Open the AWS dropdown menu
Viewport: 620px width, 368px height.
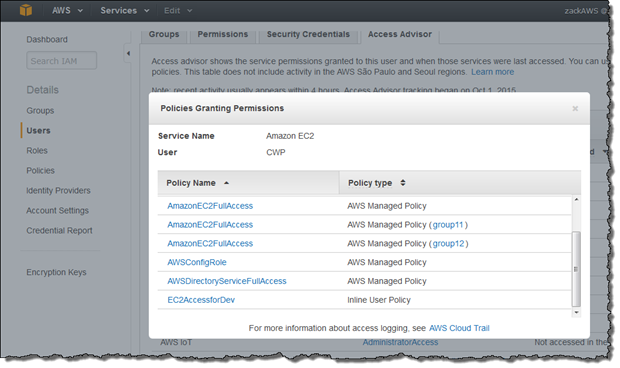click(x=67, y=11)
